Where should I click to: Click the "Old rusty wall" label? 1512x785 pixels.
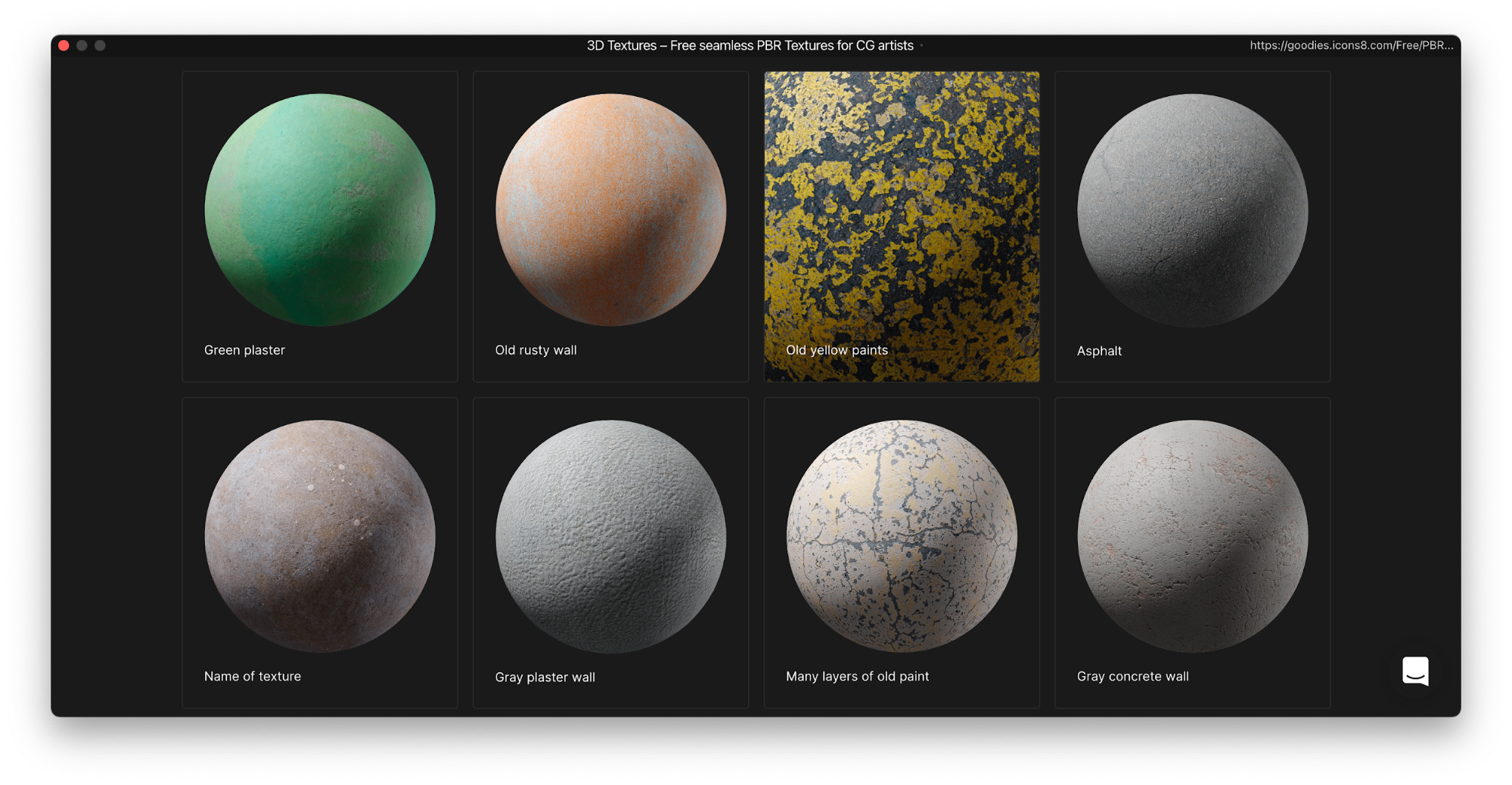536,350
